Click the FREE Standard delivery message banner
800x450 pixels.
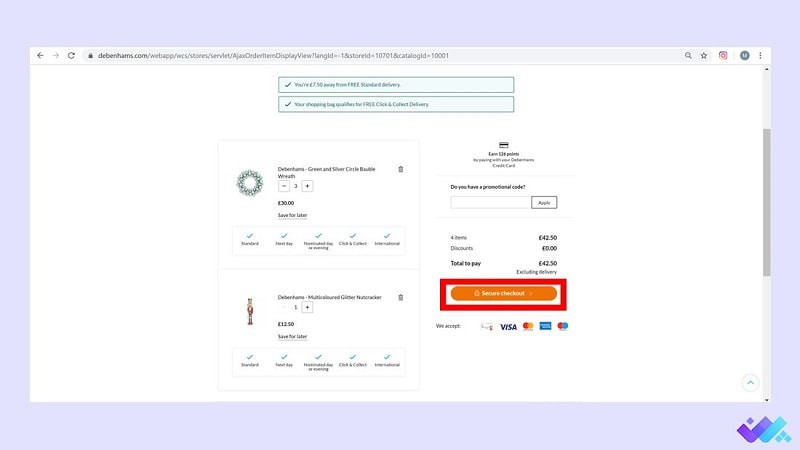coord(396,85)
